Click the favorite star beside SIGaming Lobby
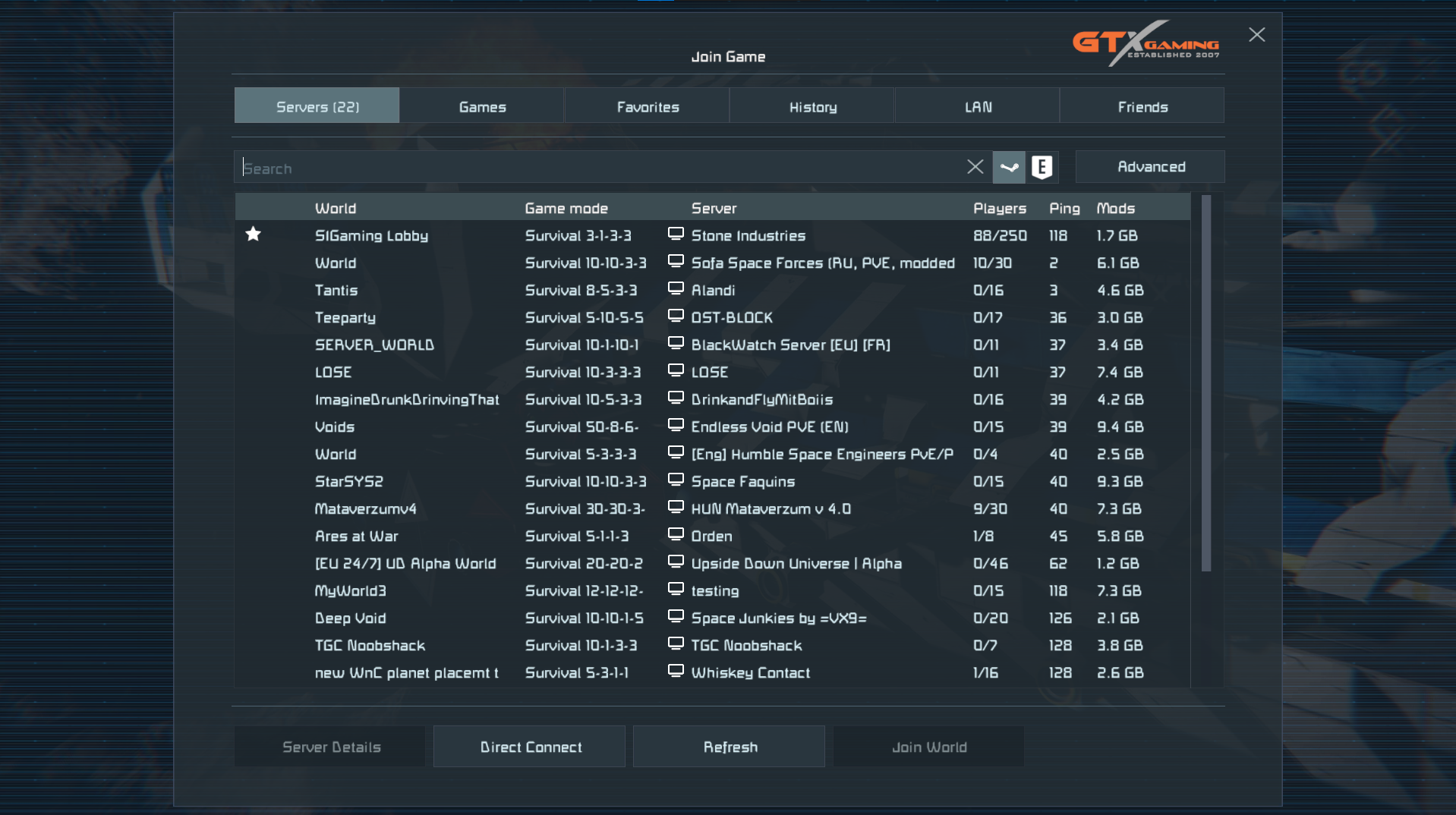 click(x=254, y=234)
